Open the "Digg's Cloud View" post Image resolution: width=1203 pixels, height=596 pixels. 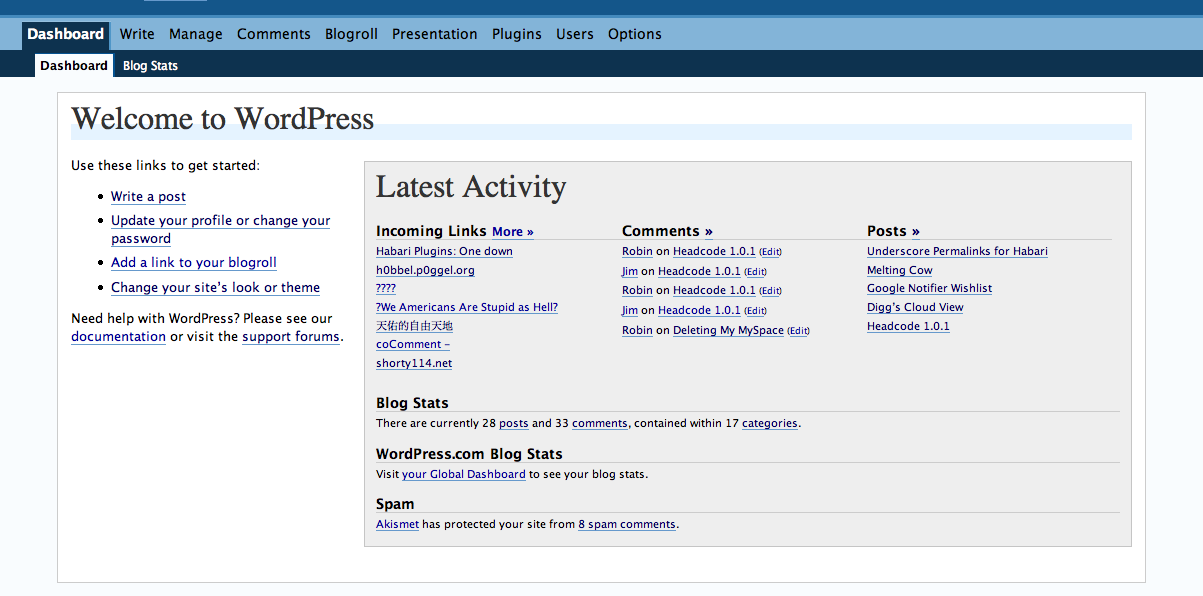pos(915,308)
